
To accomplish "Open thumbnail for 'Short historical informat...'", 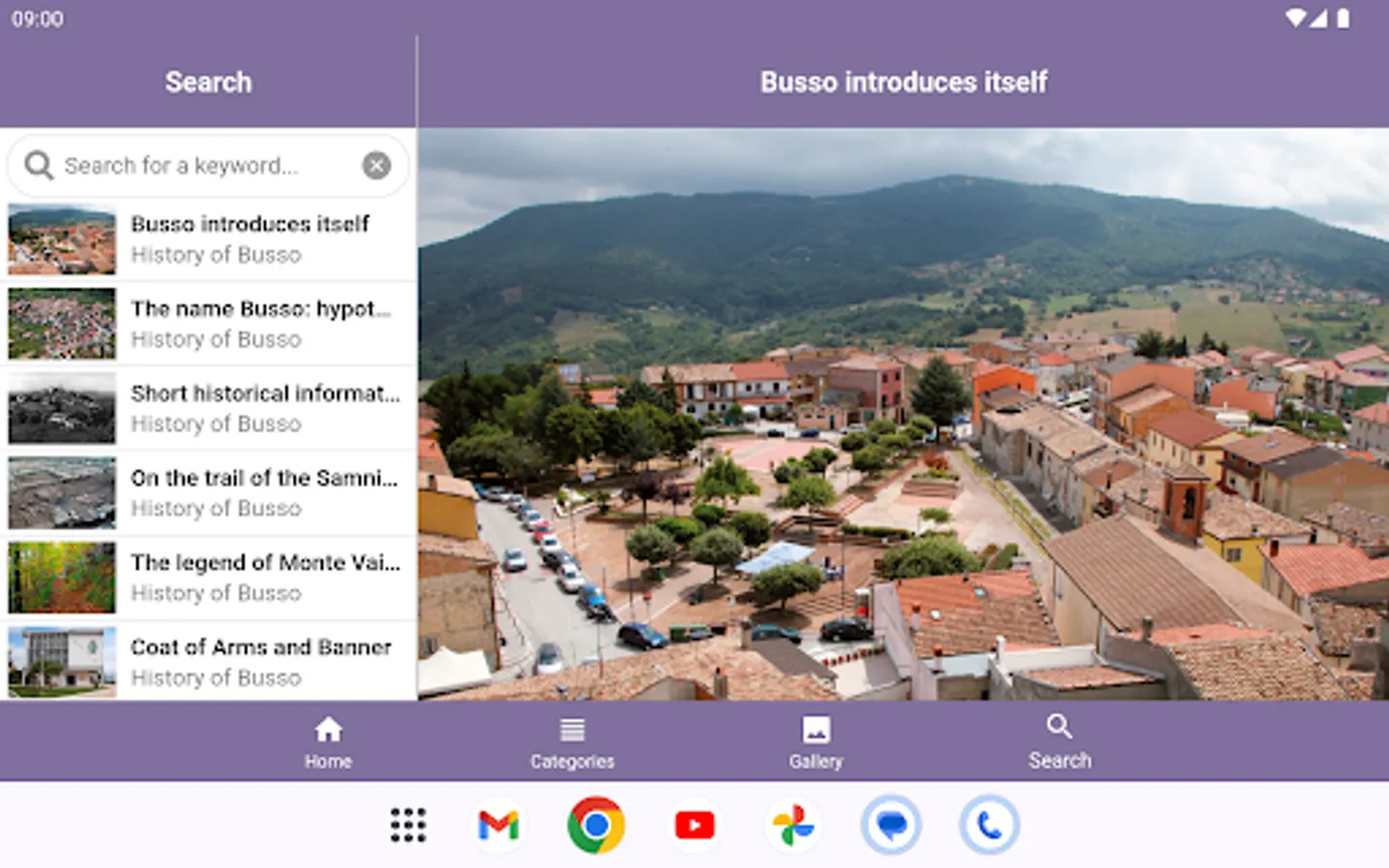I will click(x=62, y=408).
